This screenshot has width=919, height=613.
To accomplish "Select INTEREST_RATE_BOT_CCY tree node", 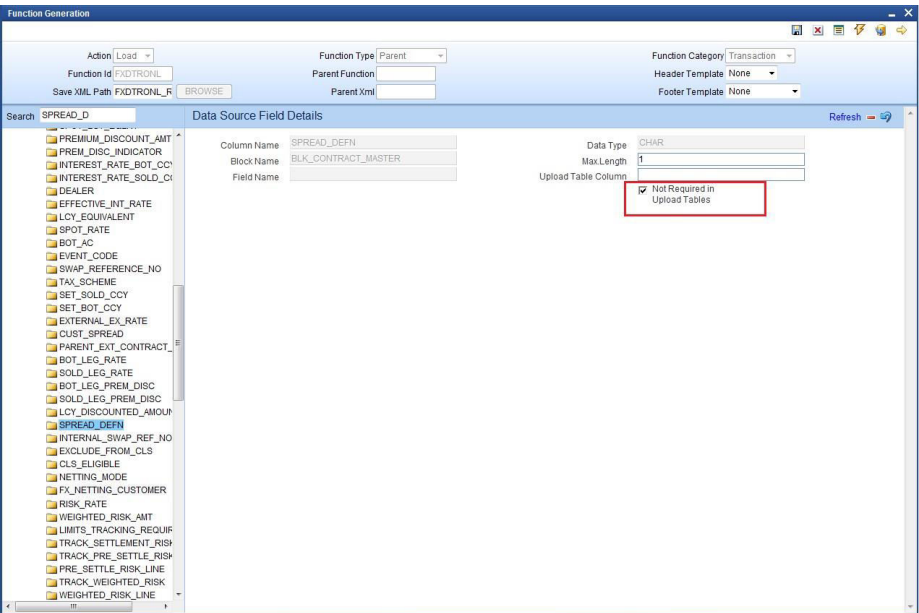I will tap(115, 165).
